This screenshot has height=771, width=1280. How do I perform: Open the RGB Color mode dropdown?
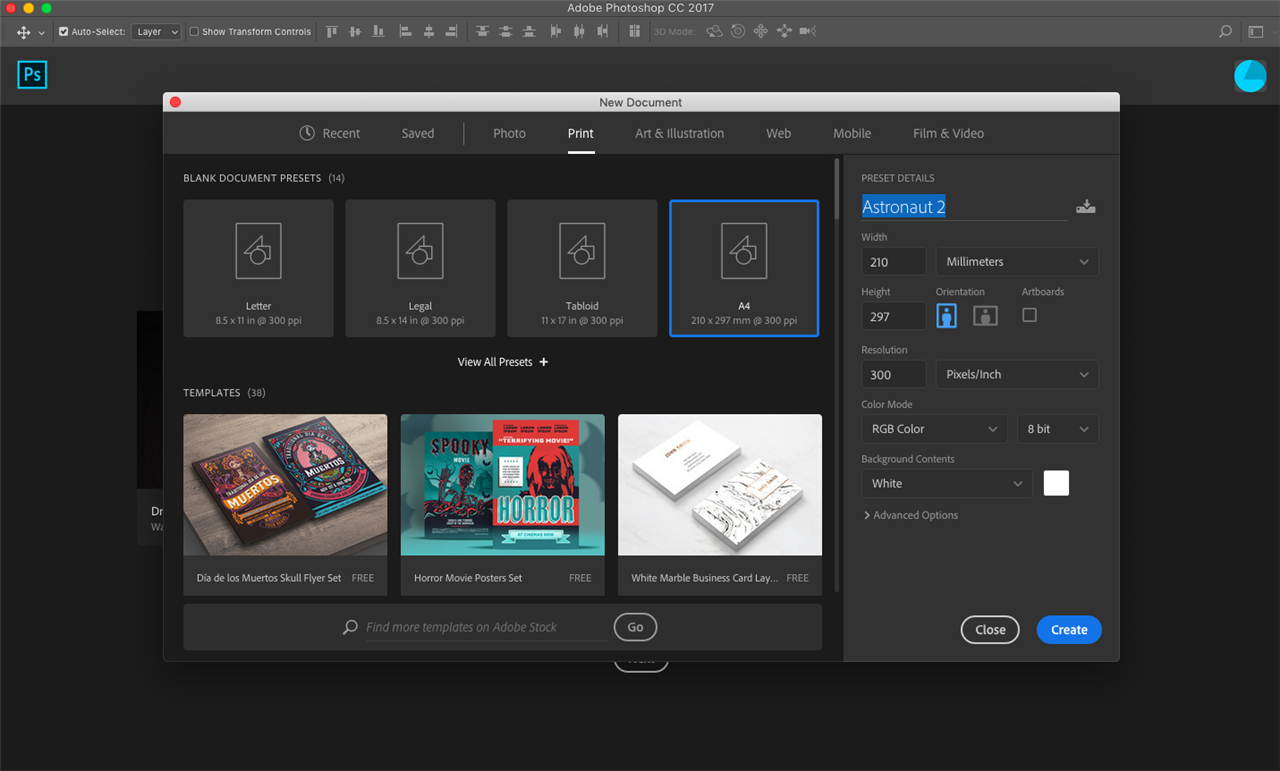934,429
